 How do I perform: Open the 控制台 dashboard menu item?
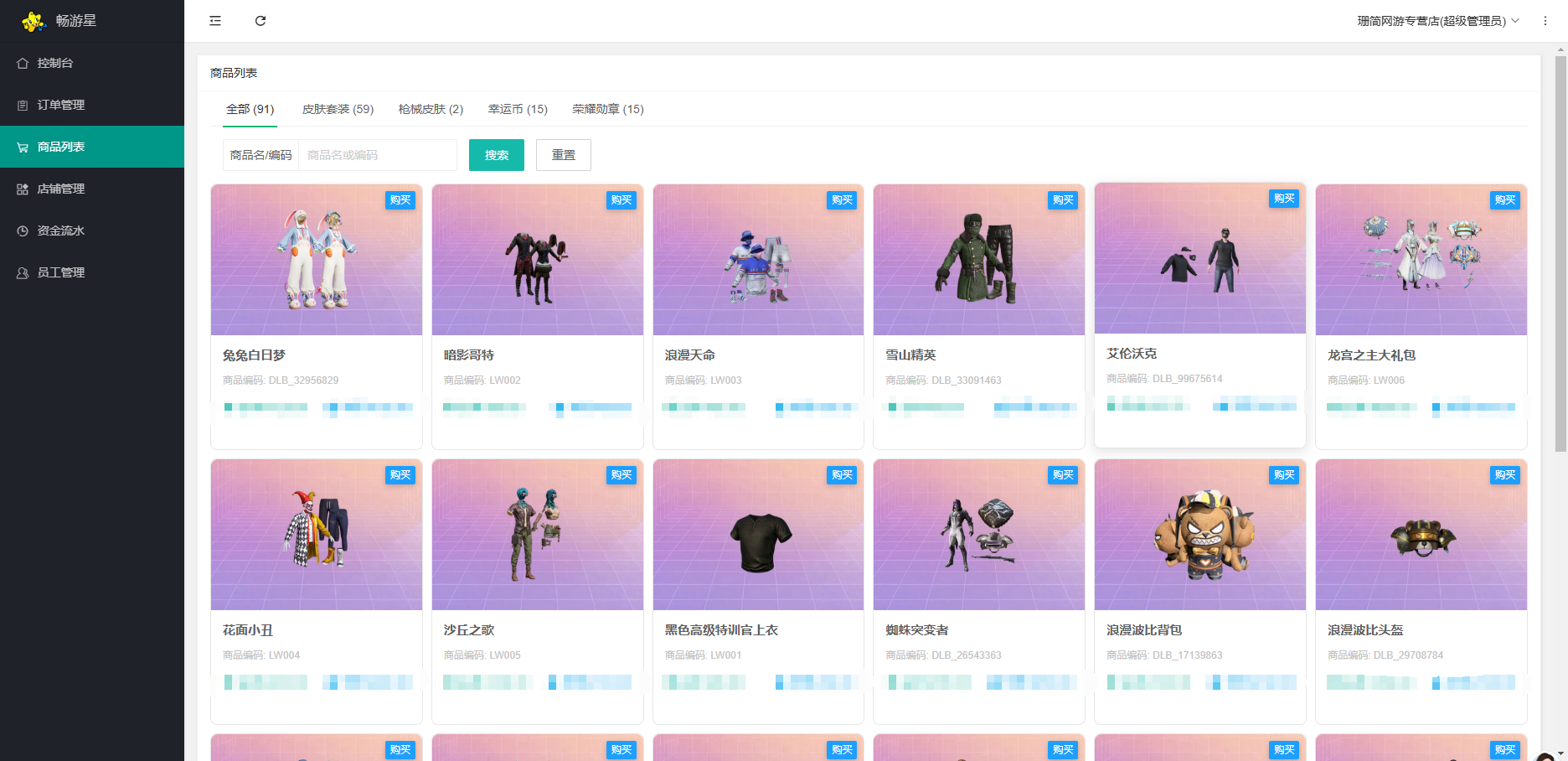pyautogui.click(x=92, y=63)
